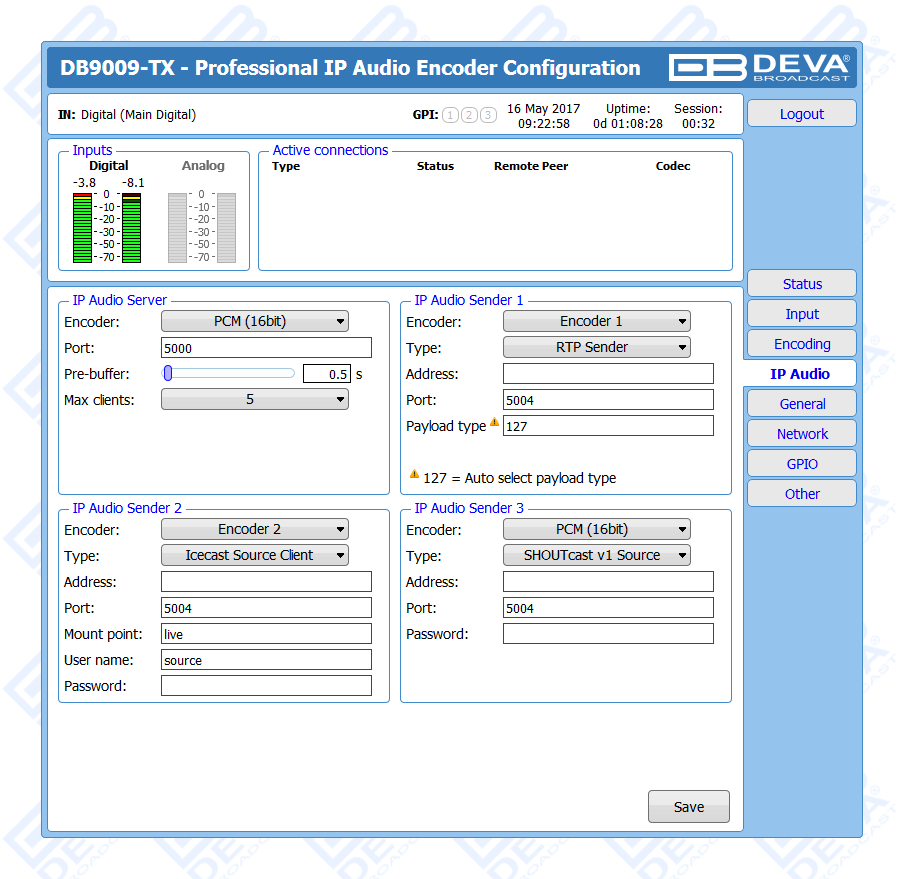
Task: Click GPI indicator 1
Action: [x=450, y=115]
